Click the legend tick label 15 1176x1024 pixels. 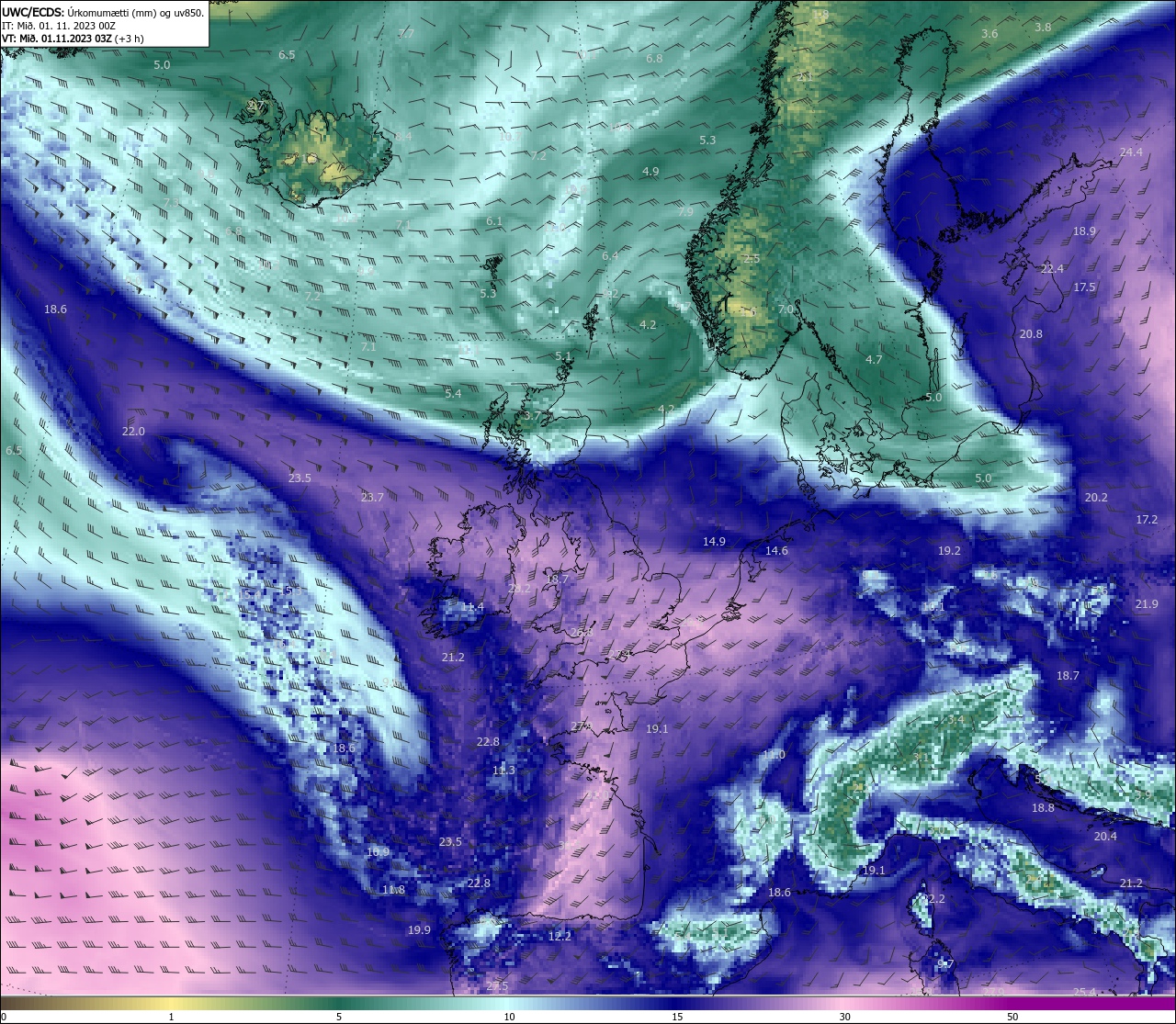point(676,1017)
